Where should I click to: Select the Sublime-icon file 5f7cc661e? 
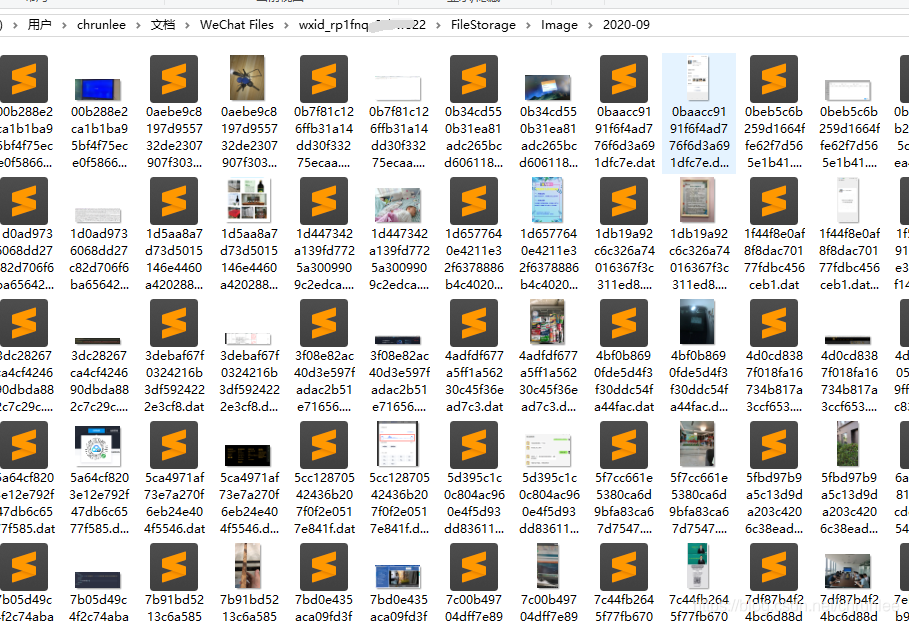click(624, 445)
